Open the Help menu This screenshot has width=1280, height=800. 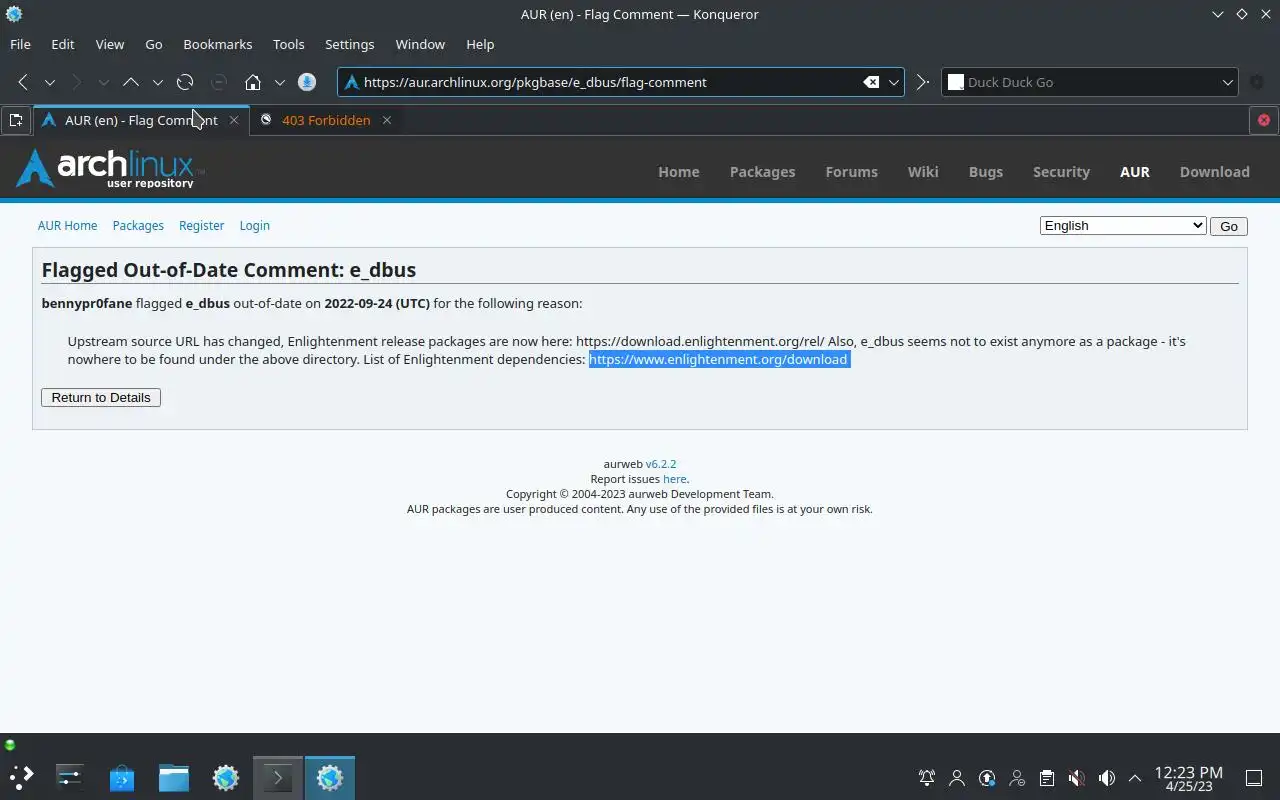point(480,44)
